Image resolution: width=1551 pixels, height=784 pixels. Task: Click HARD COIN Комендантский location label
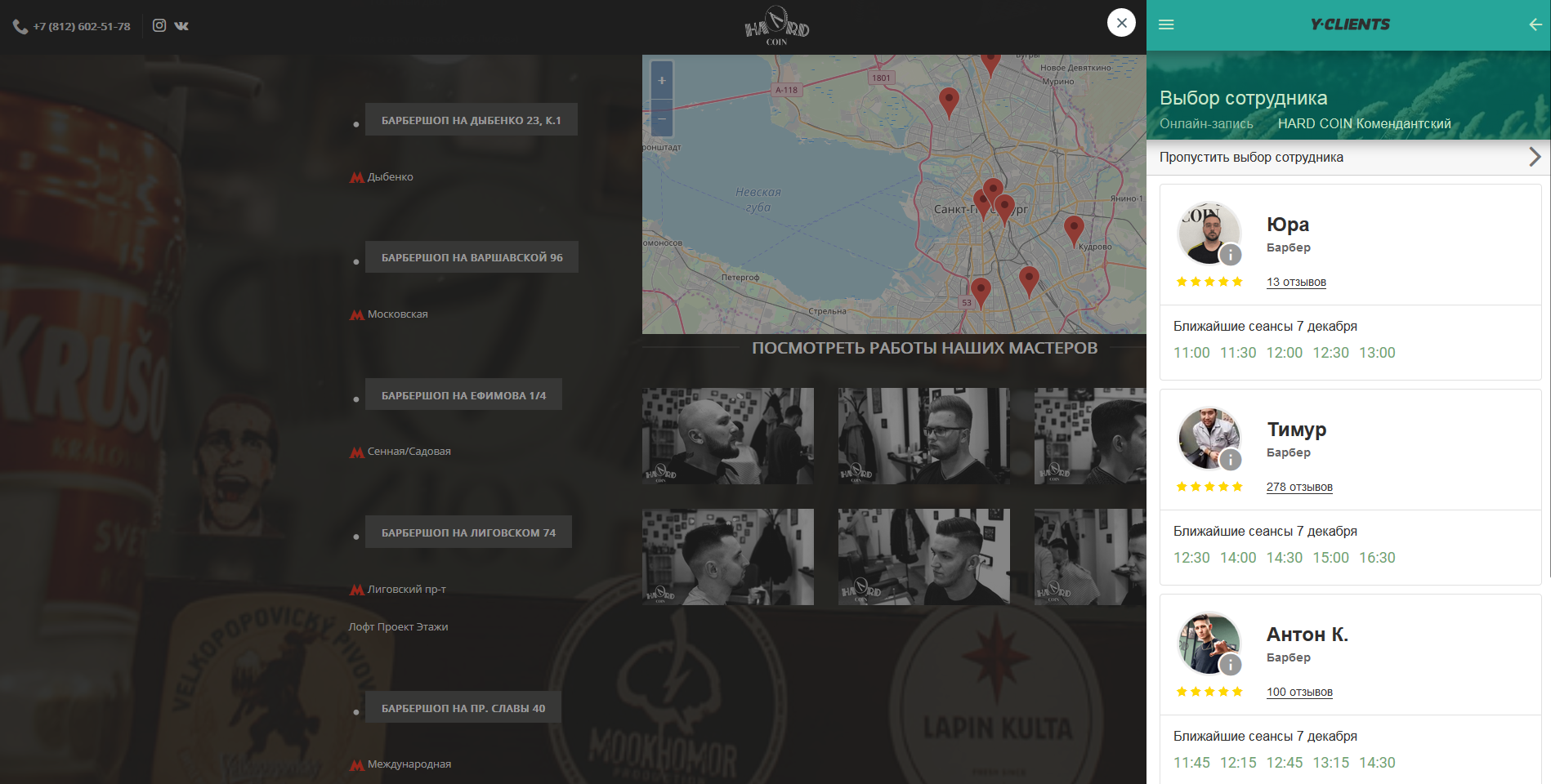click(x=1365, y=123)
